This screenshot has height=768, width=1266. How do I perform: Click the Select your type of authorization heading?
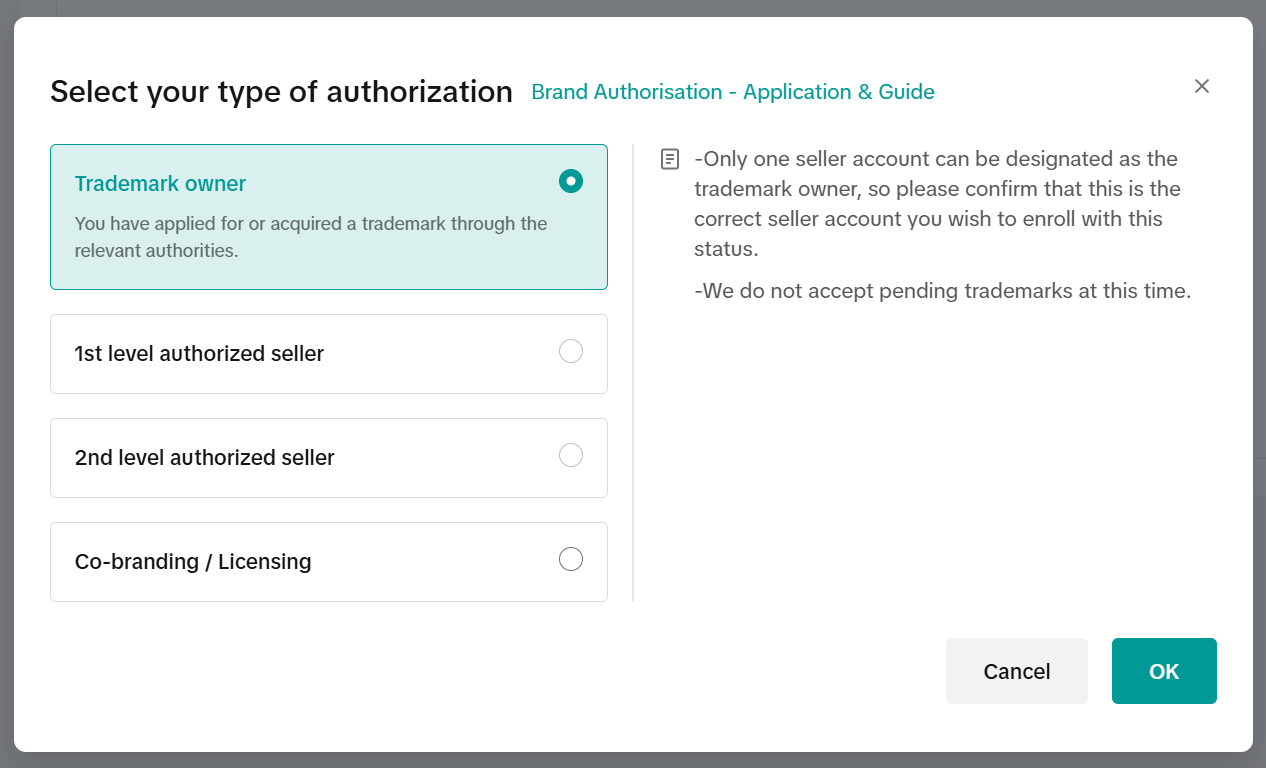click(x=281, y=92)
